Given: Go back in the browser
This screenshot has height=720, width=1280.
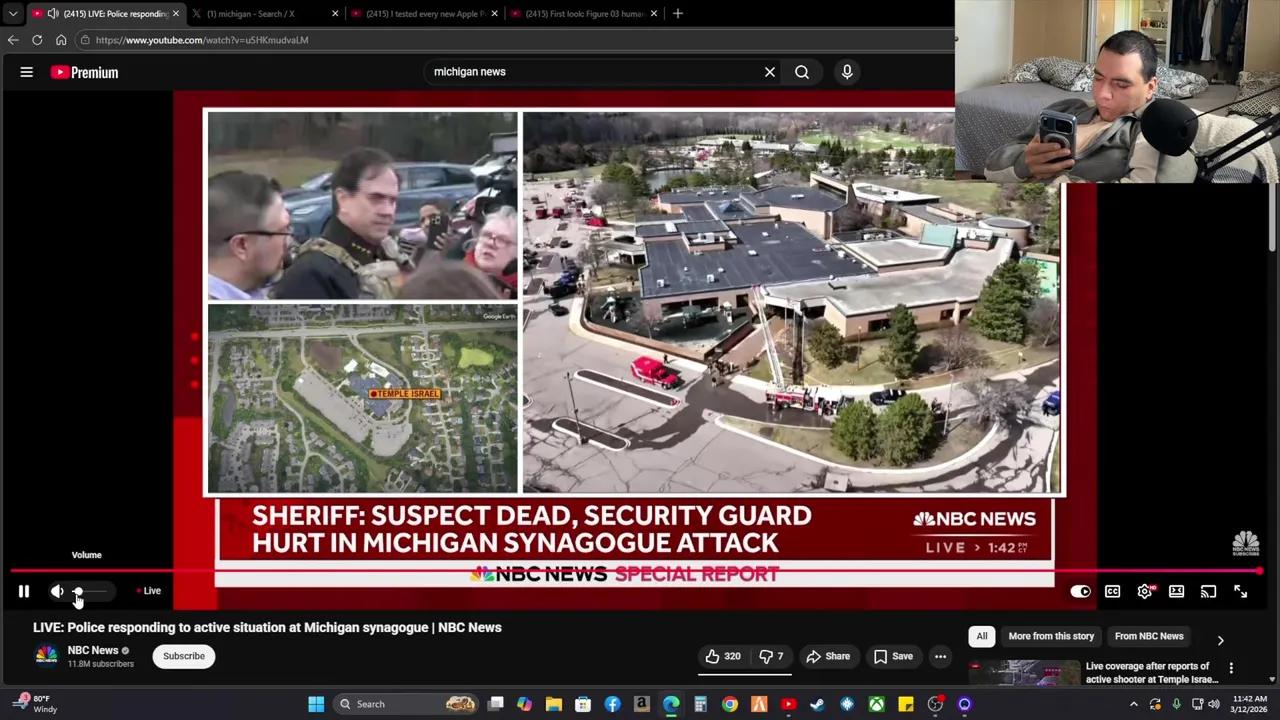Looking at the screenshot, I should pyautogui.click(x=13, y=40).
